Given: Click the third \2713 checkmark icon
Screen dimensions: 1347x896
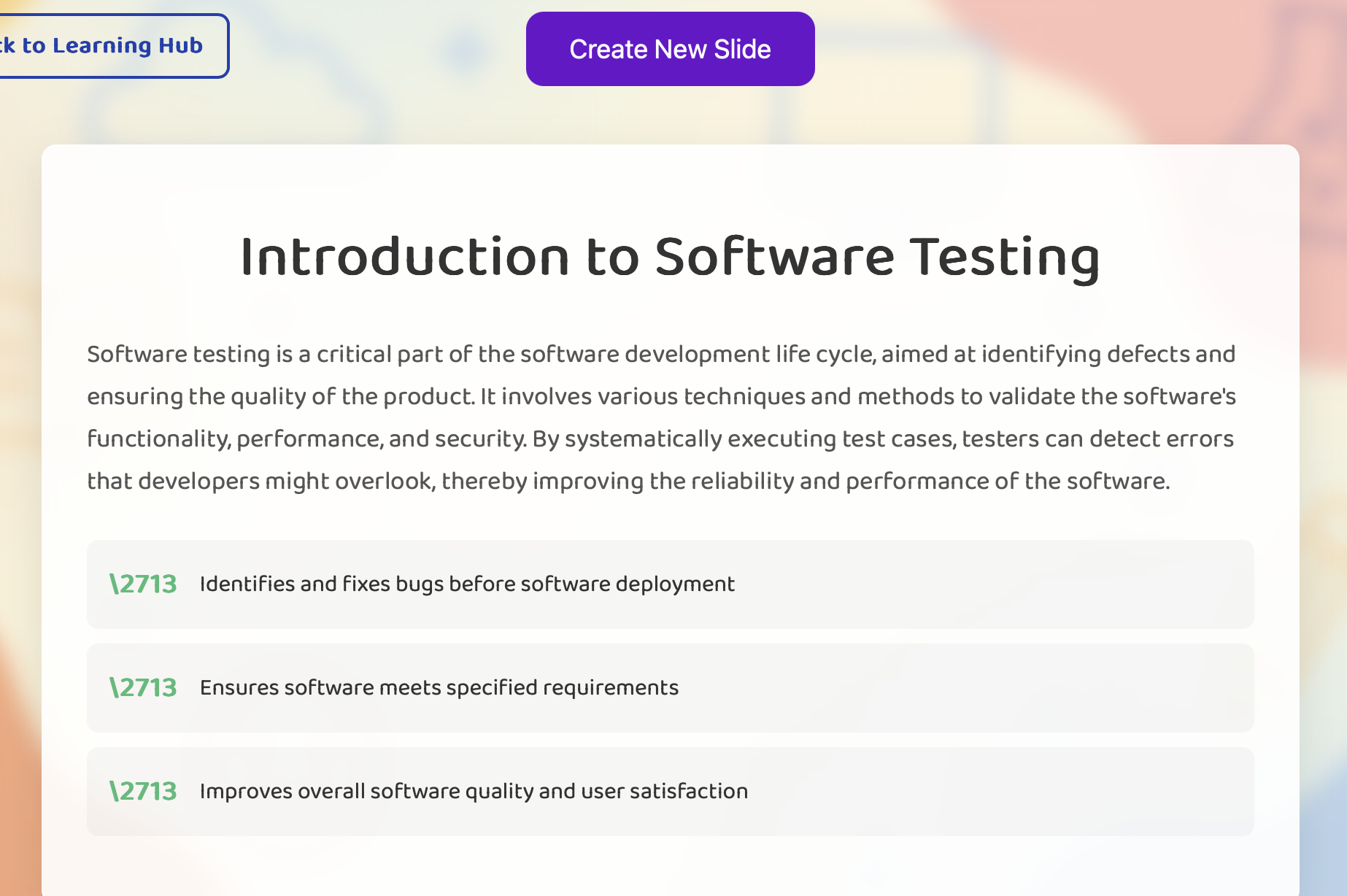Looking at the screenshot, I should [143, 791].
